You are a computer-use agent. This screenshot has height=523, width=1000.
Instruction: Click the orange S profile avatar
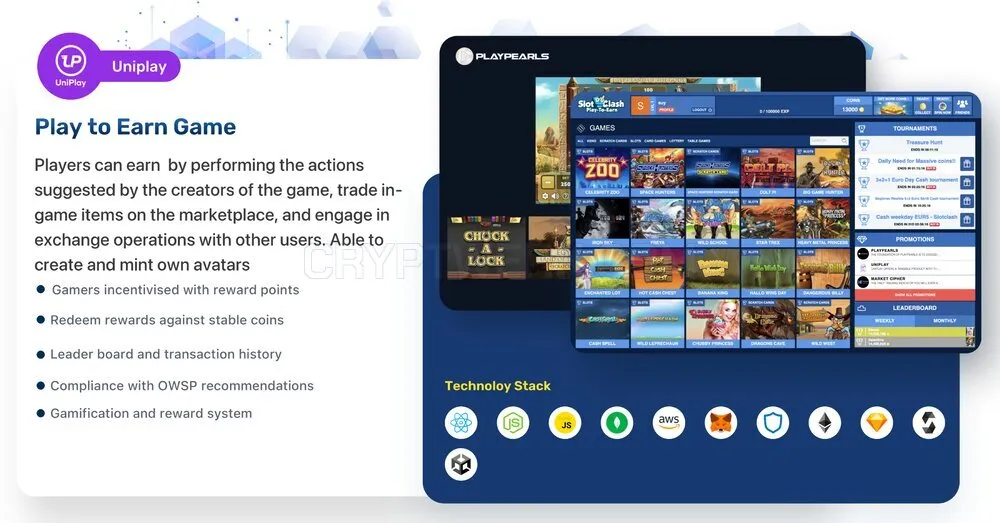pyautogui.click(x=640, y=106)
